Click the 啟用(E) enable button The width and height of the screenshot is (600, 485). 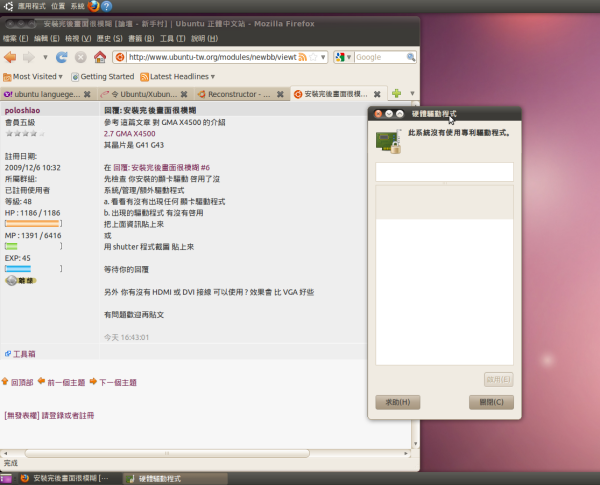point(498,380)
